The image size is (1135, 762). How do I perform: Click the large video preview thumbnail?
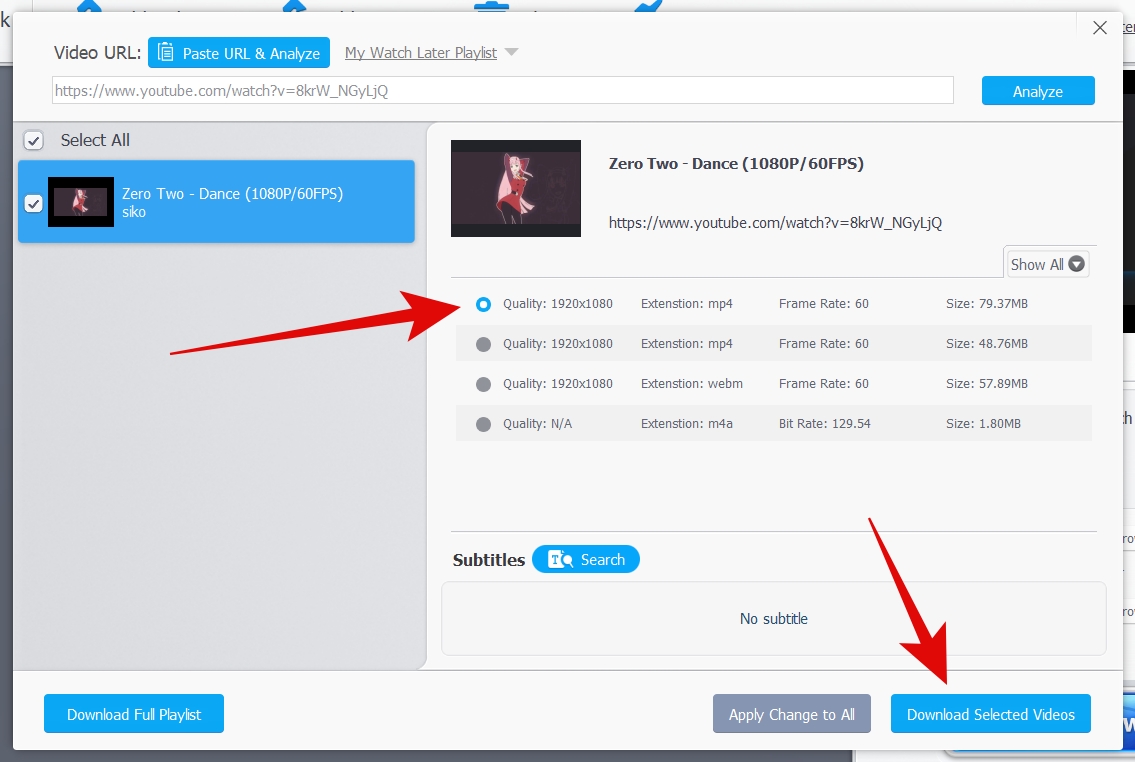pyautogui.click(x=516, y=188)
